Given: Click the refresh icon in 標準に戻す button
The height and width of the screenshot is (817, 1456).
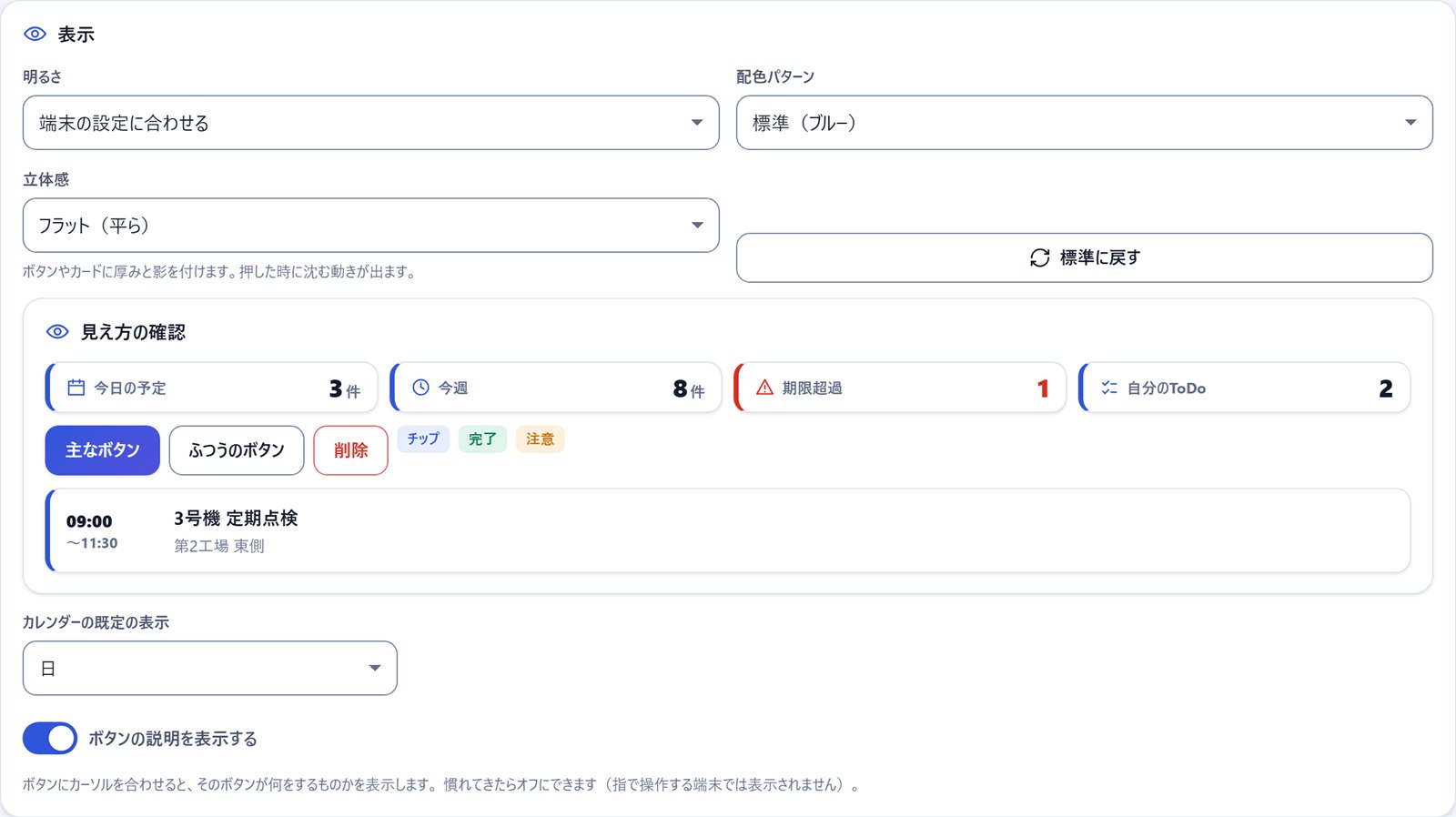Looking at the screenshot, I should [1040, 257].
